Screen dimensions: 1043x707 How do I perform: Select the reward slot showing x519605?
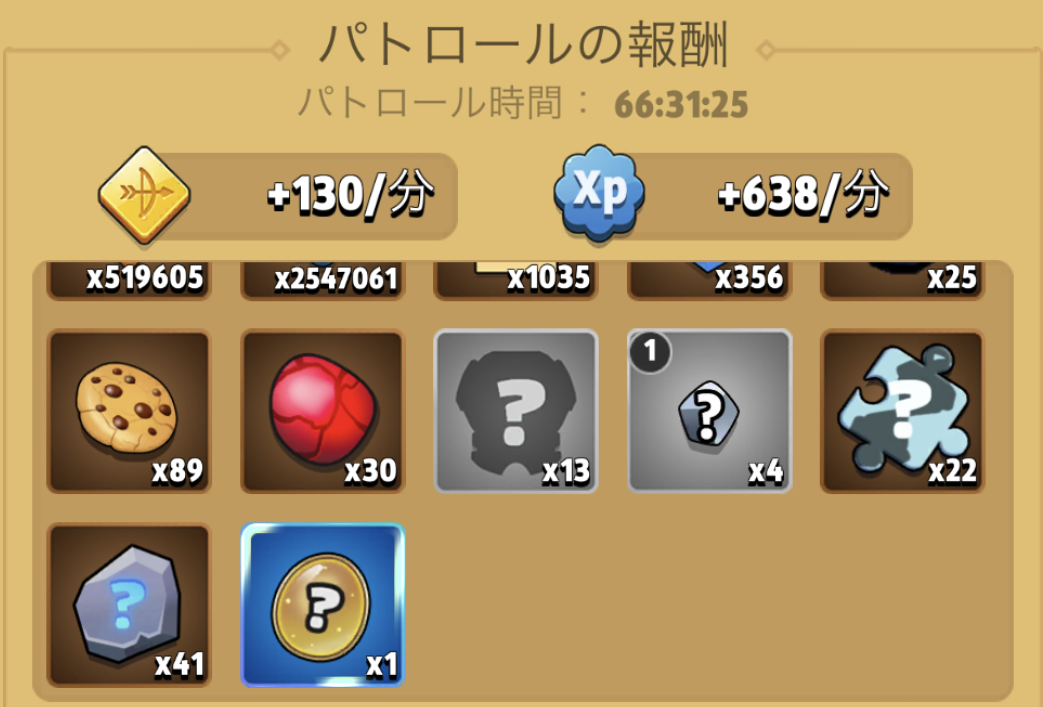(129, 280)
